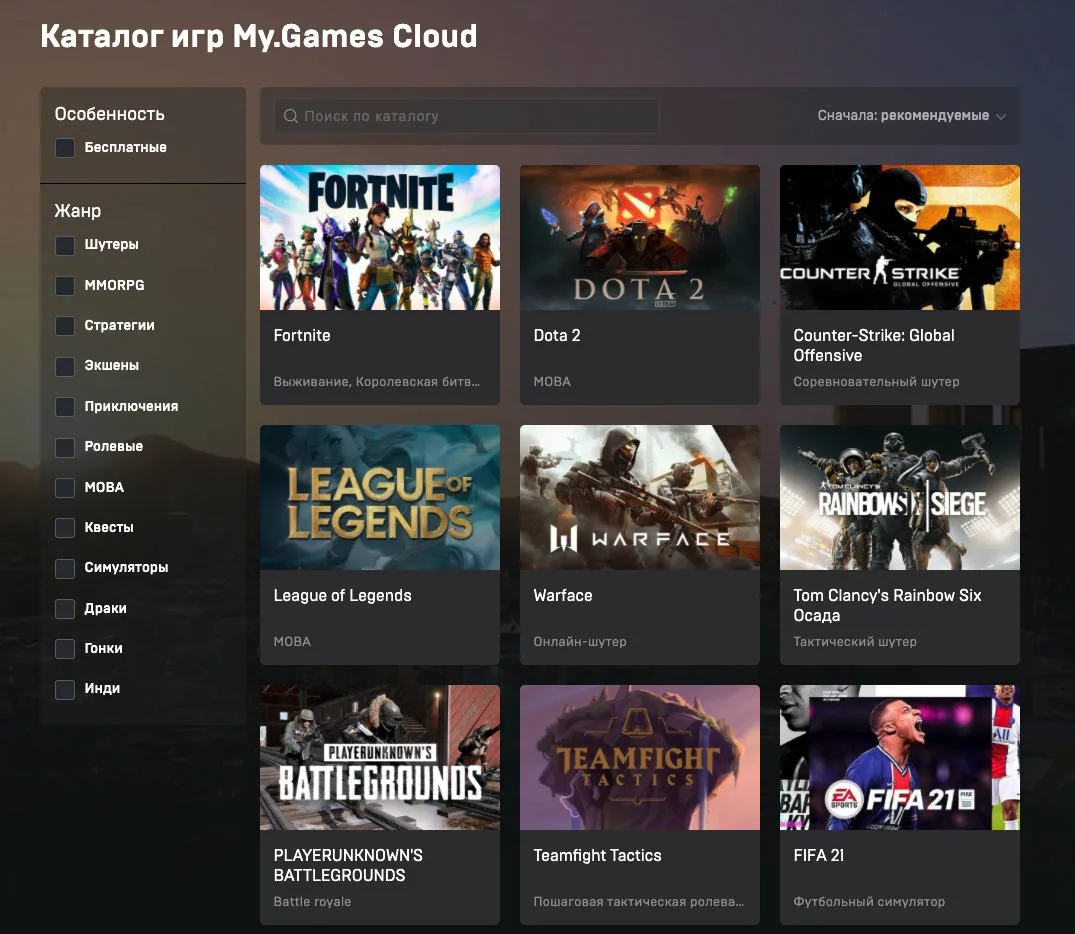Enable the Ролевые genre checkbox

point(65,447)
